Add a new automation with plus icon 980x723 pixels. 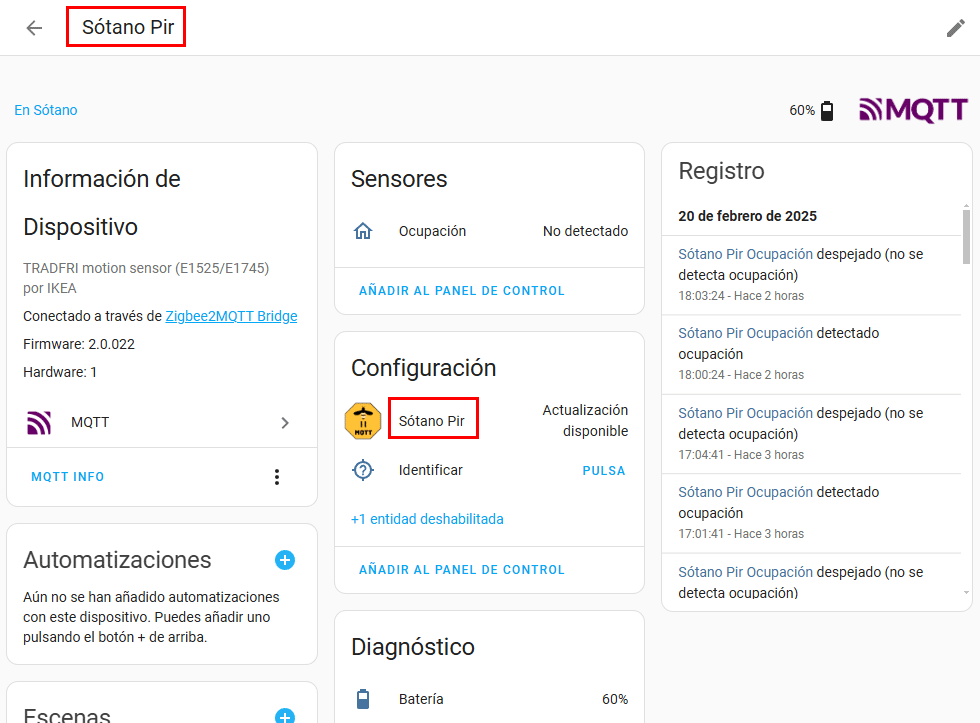[x=285, y=560]
